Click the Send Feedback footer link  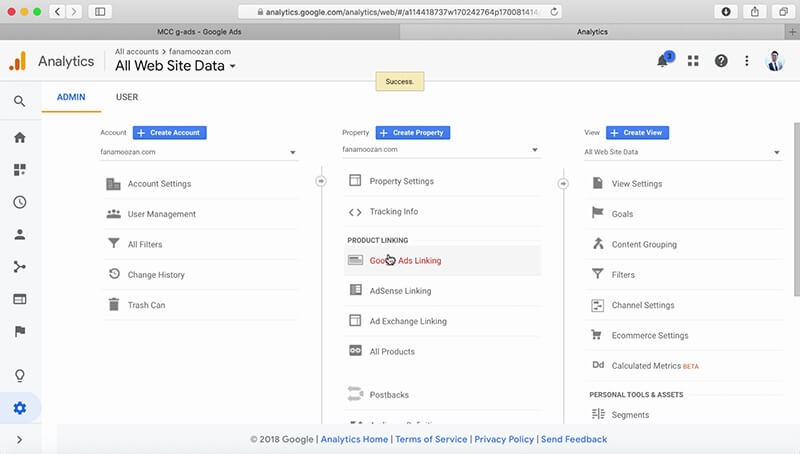point(574,439)
